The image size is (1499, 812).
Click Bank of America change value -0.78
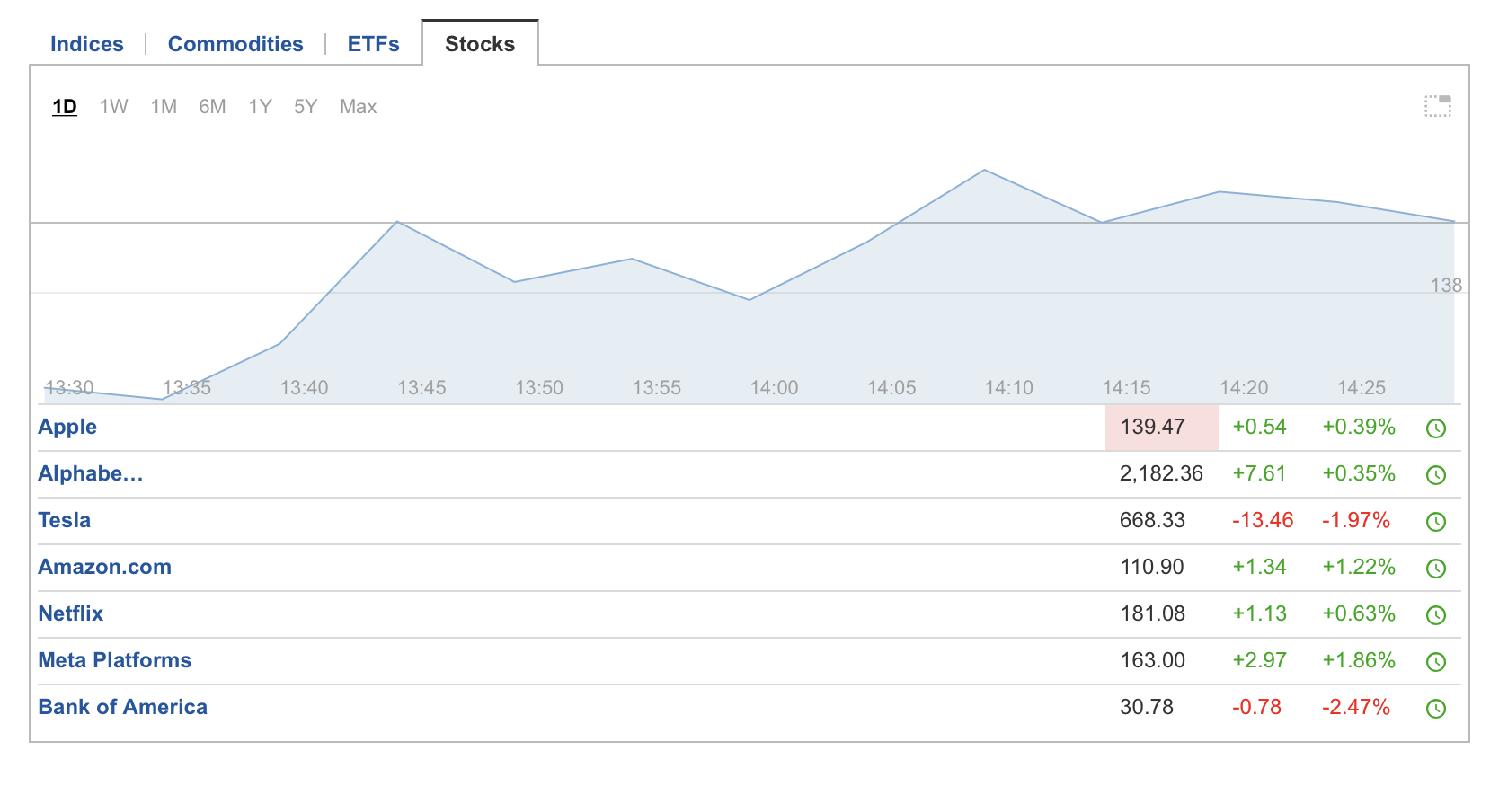click(x=1256, y=707)
